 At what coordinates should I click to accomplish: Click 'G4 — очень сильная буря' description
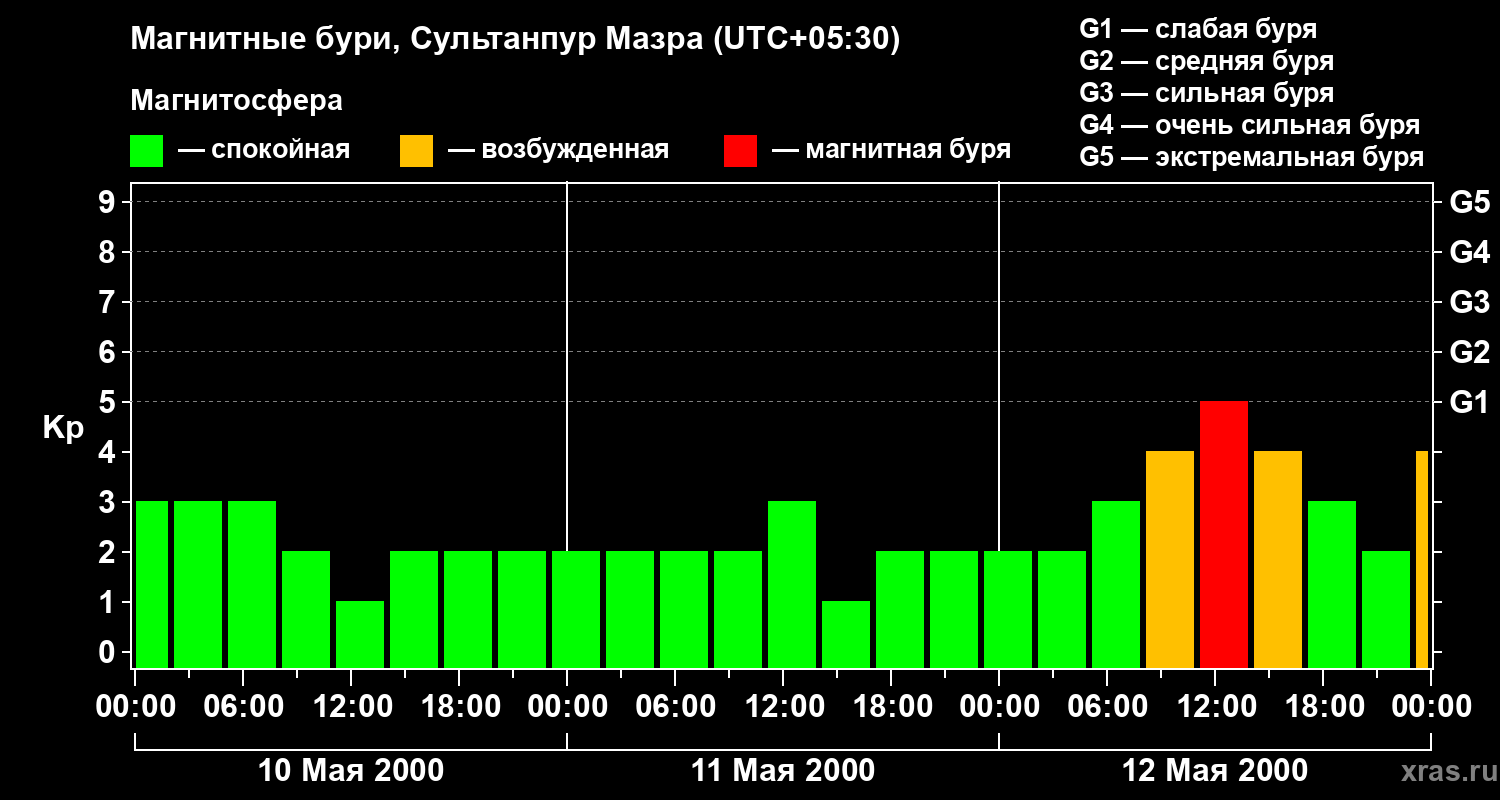coord(1249,125)
